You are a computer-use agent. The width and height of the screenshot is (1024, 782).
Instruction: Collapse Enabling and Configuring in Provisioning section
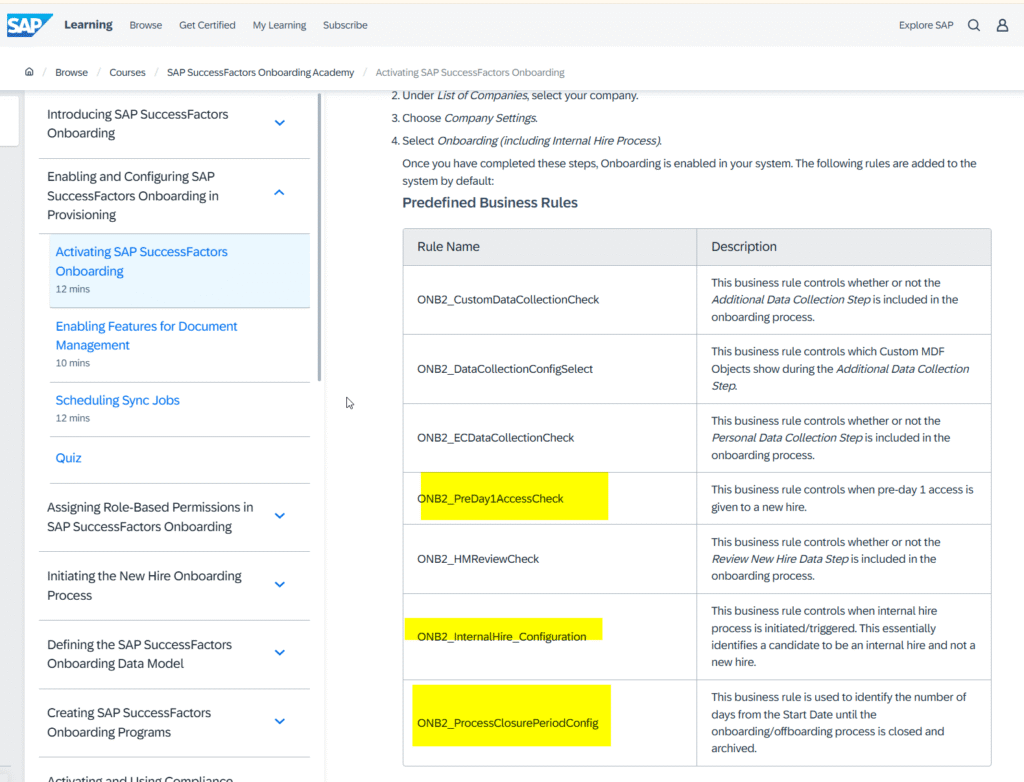click(x=280, y=192)
